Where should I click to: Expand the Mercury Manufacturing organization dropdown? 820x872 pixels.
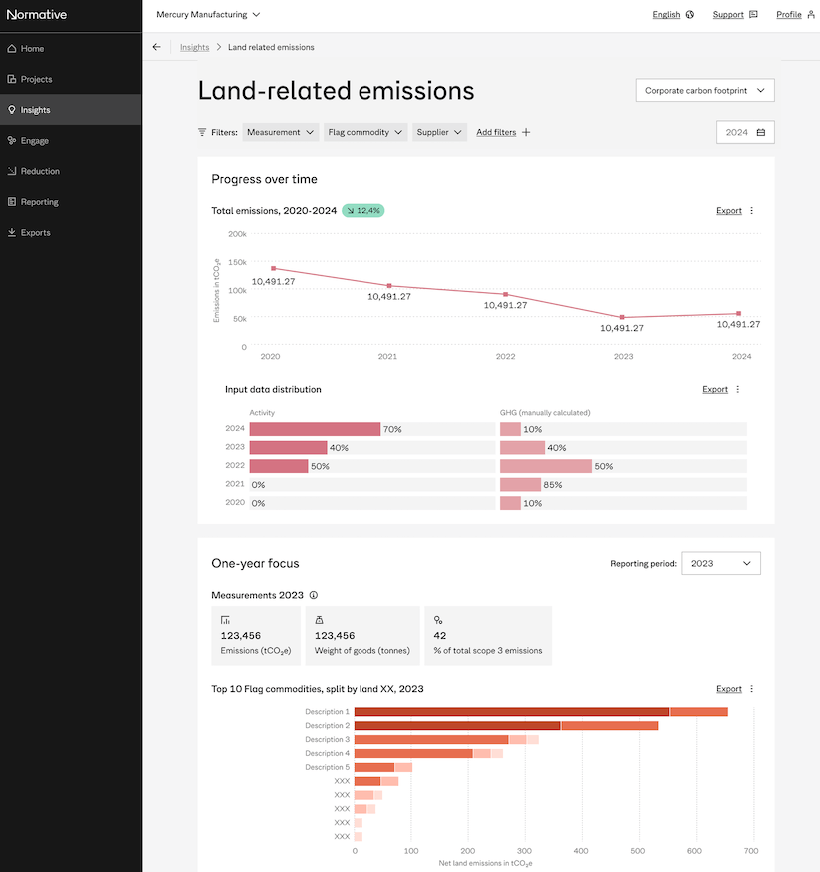208,15
